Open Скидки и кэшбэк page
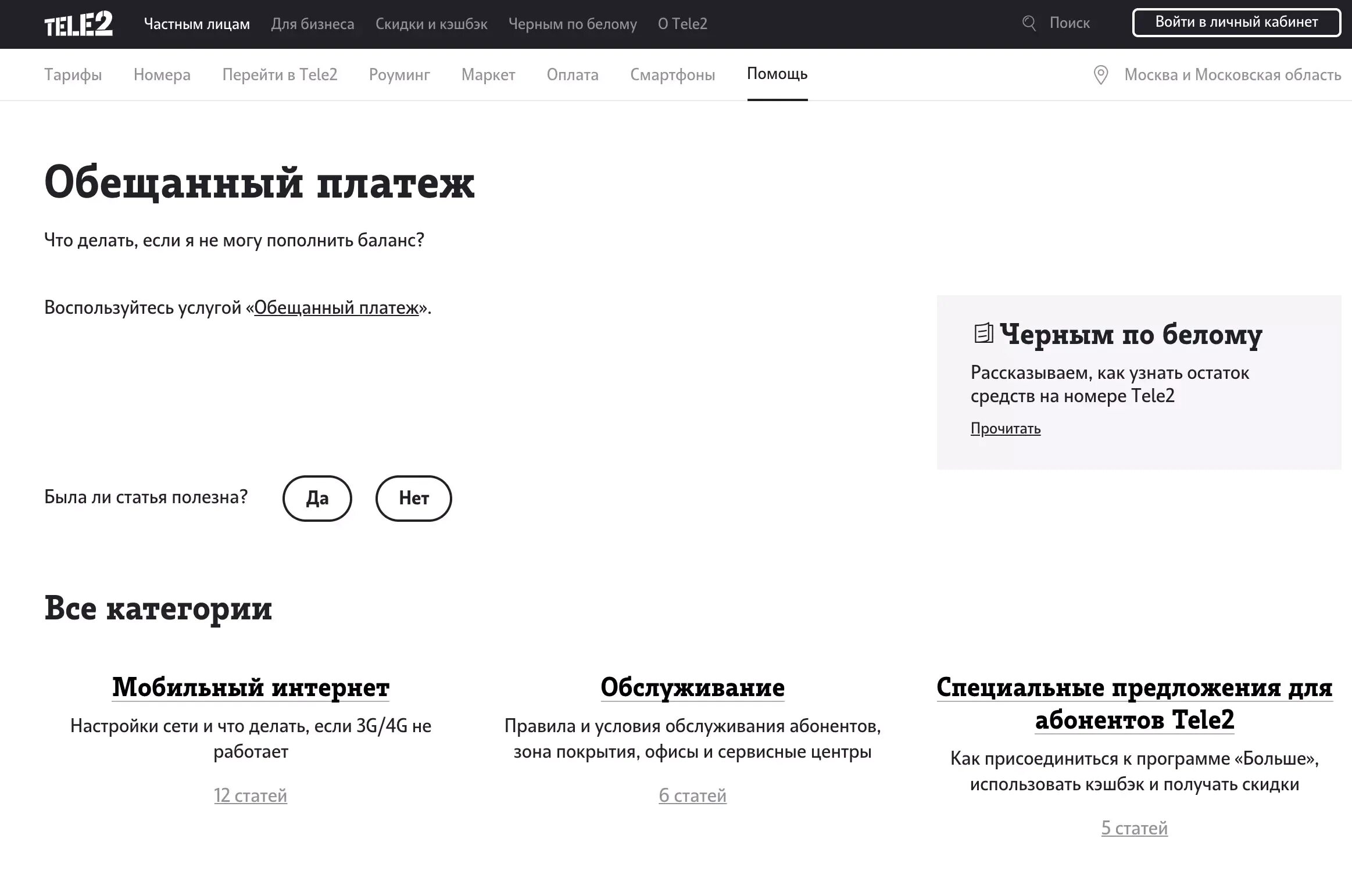 tap(431, 24)
